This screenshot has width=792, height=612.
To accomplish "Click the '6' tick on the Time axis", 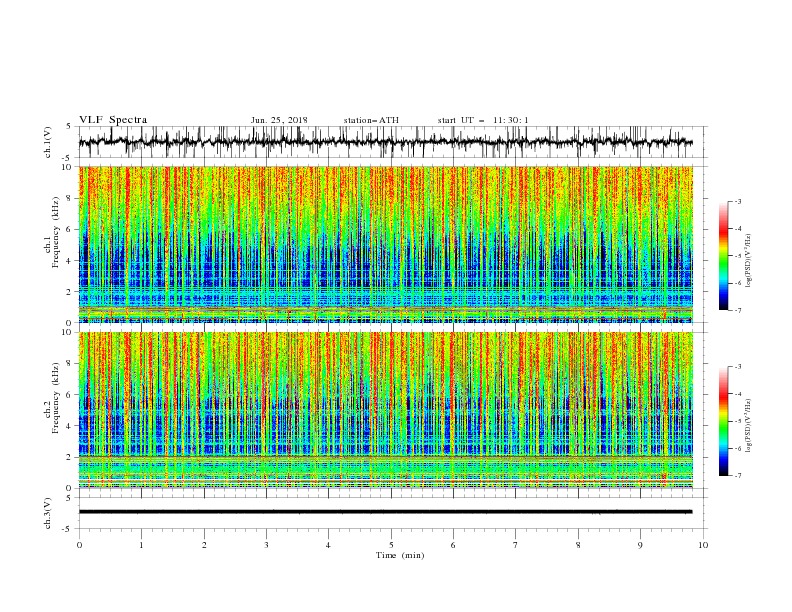I will 453,545.
